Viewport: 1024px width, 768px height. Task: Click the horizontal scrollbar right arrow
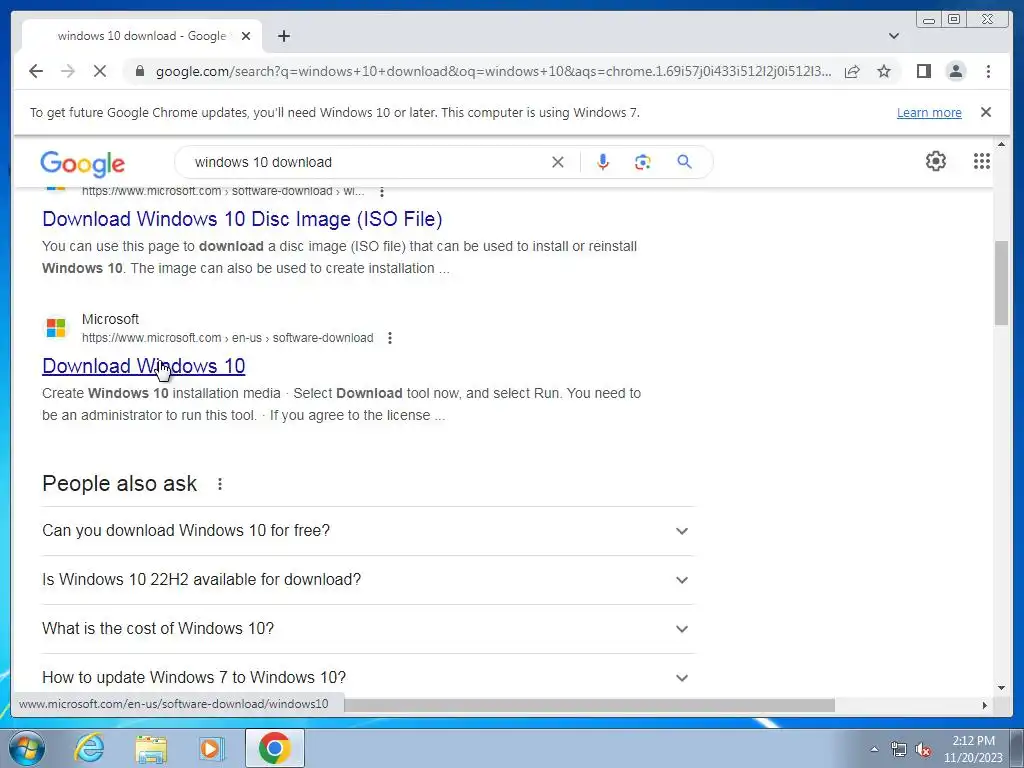tap(985, 705)
